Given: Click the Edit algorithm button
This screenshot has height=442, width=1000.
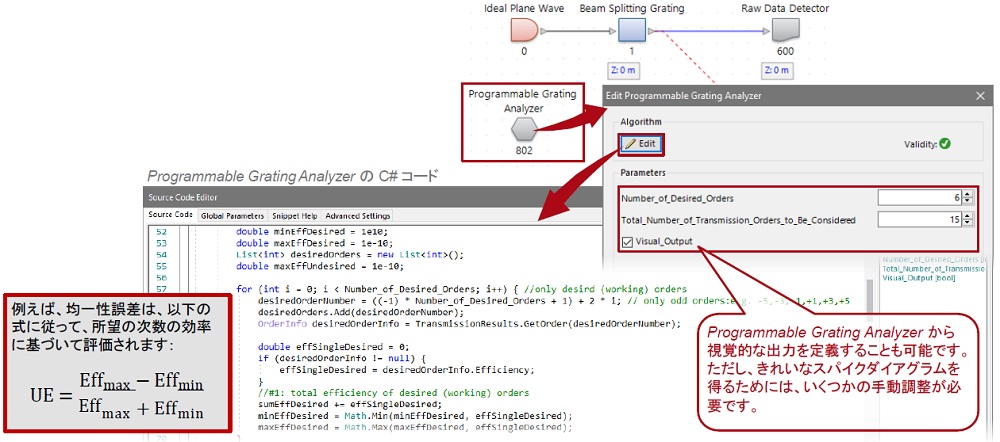Looking at the screenshot, I should 641,144.
